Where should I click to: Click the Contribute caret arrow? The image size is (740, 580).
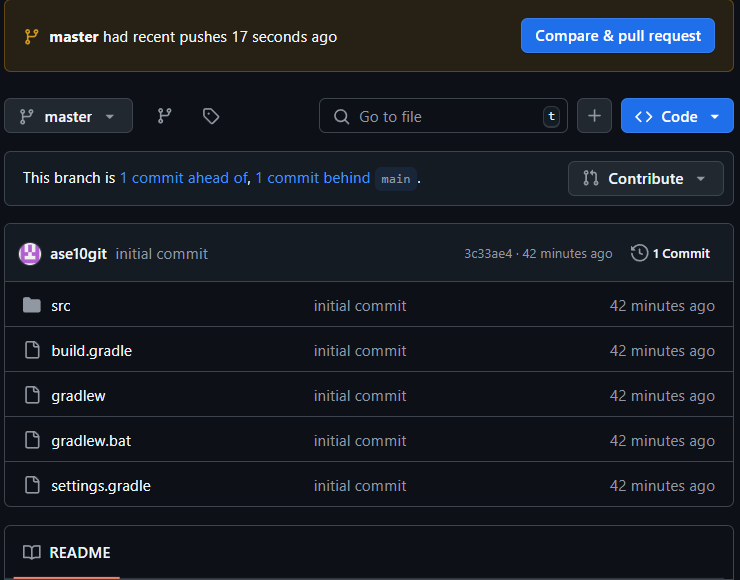coord(701,179)
